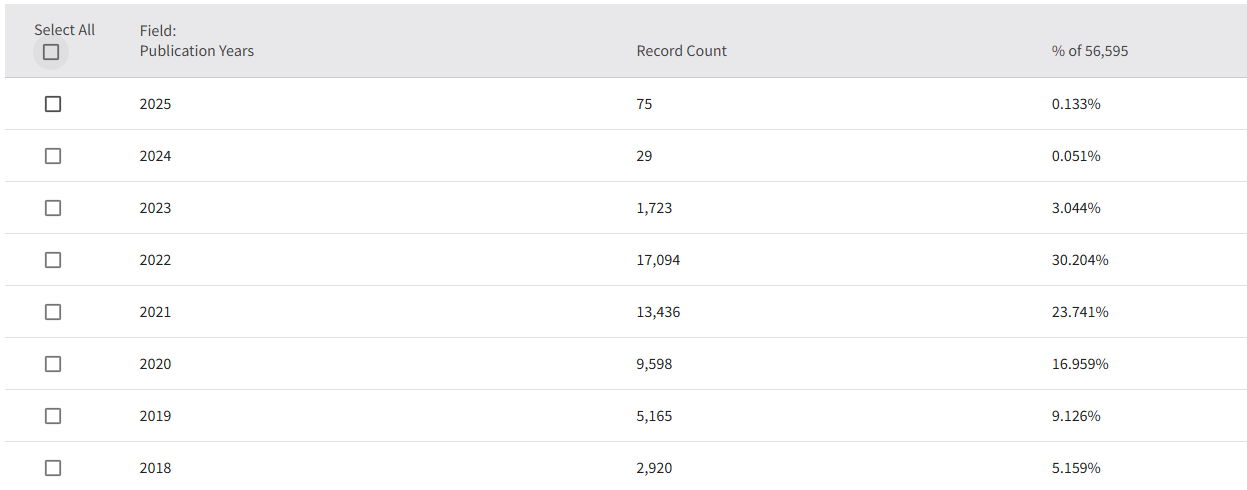Click the Record Count column header
Screen dimensions: 1247x490
pyautogui.click(x=681, y=51)
